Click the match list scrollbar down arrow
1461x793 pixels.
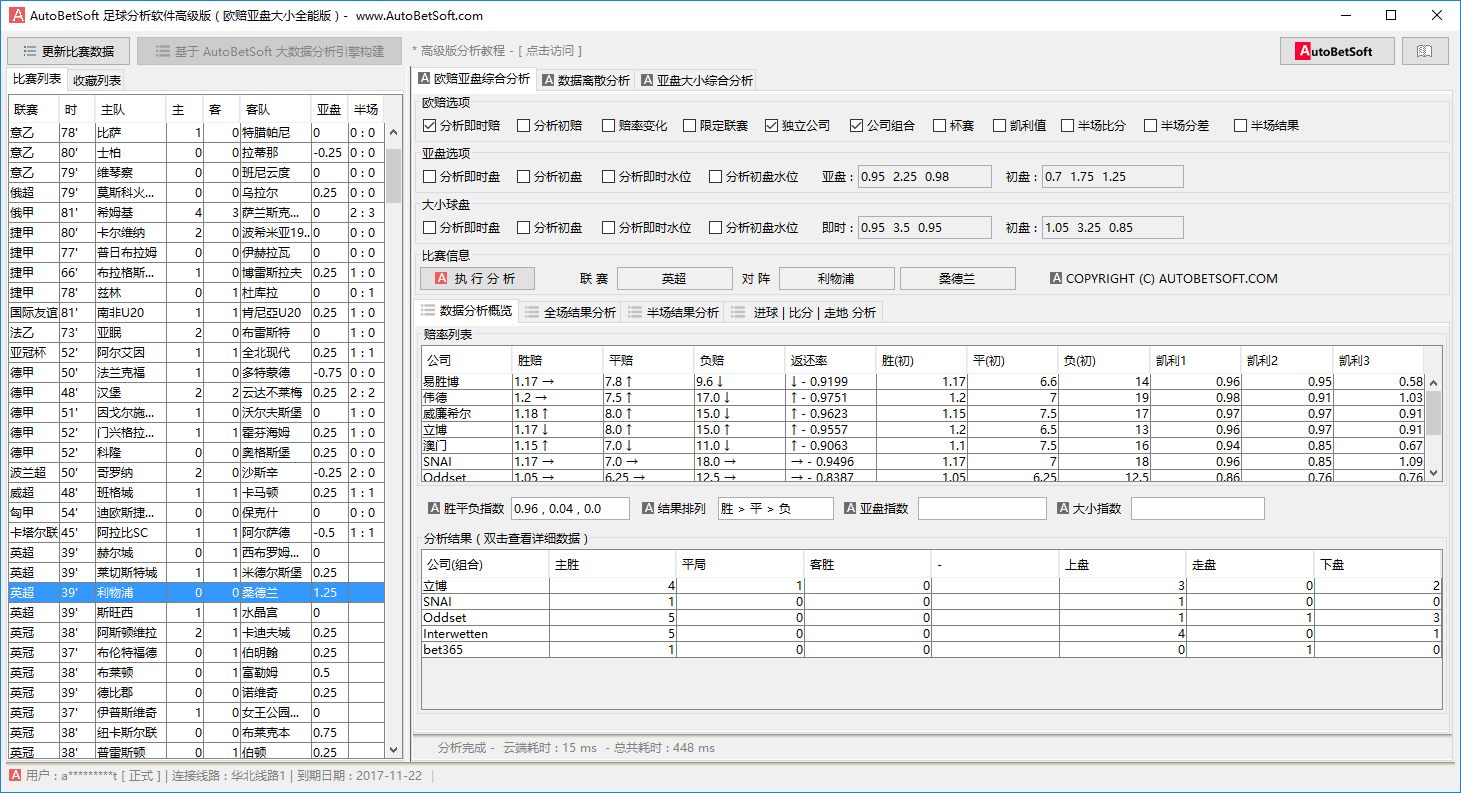pyautogui.click(x=393, y=751)
